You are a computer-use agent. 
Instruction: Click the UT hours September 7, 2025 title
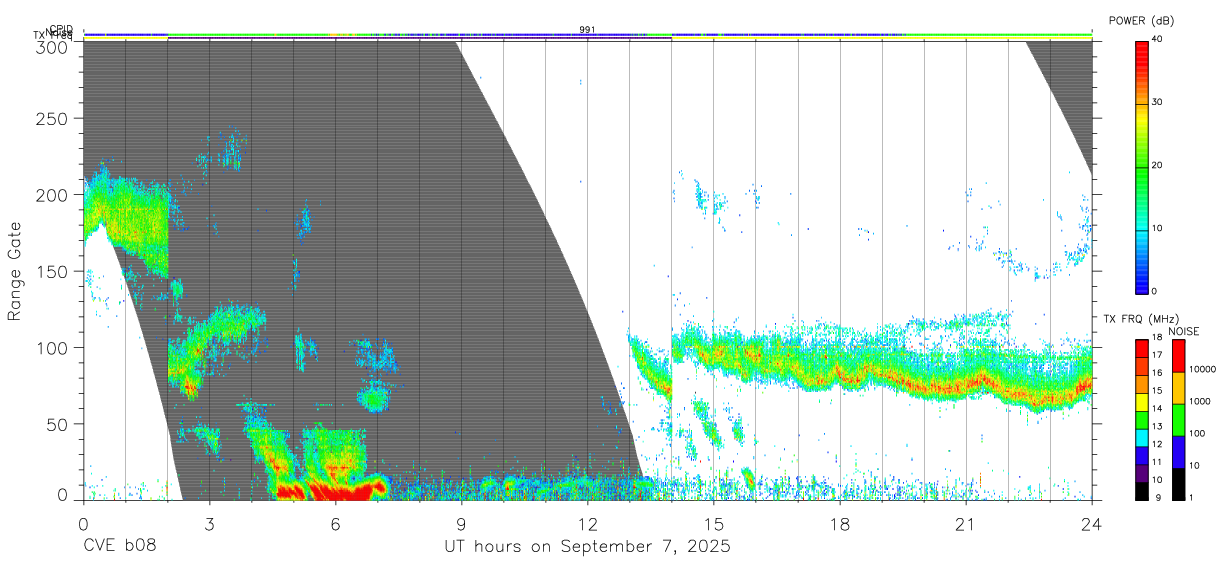coord(587,547)
